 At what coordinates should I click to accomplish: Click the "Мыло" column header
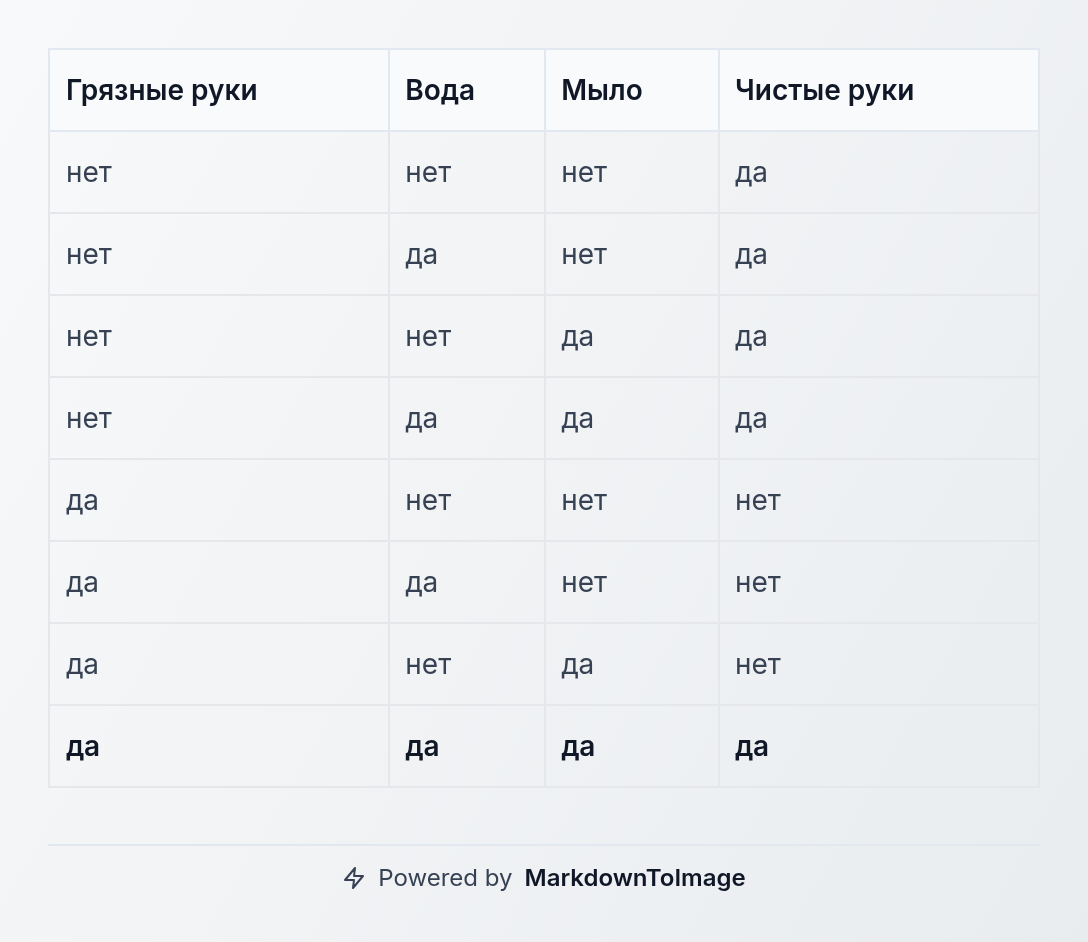pyautogui.click(x=602, y=90)
